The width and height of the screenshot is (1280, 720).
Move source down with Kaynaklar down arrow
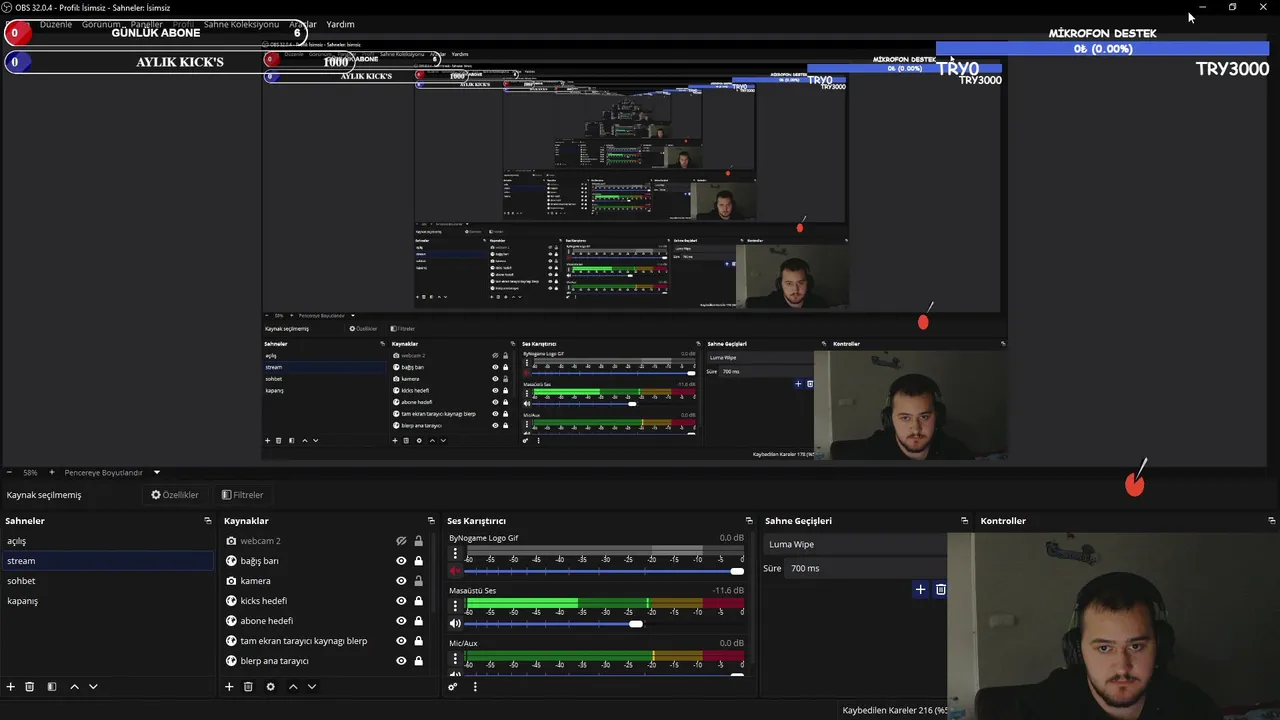click(312, 687)
